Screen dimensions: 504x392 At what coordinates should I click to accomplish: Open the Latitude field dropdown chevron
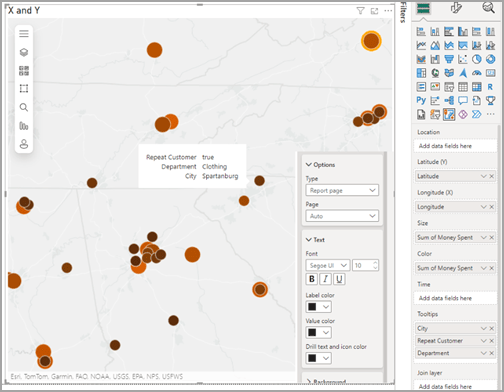click(x=483, y=176)
